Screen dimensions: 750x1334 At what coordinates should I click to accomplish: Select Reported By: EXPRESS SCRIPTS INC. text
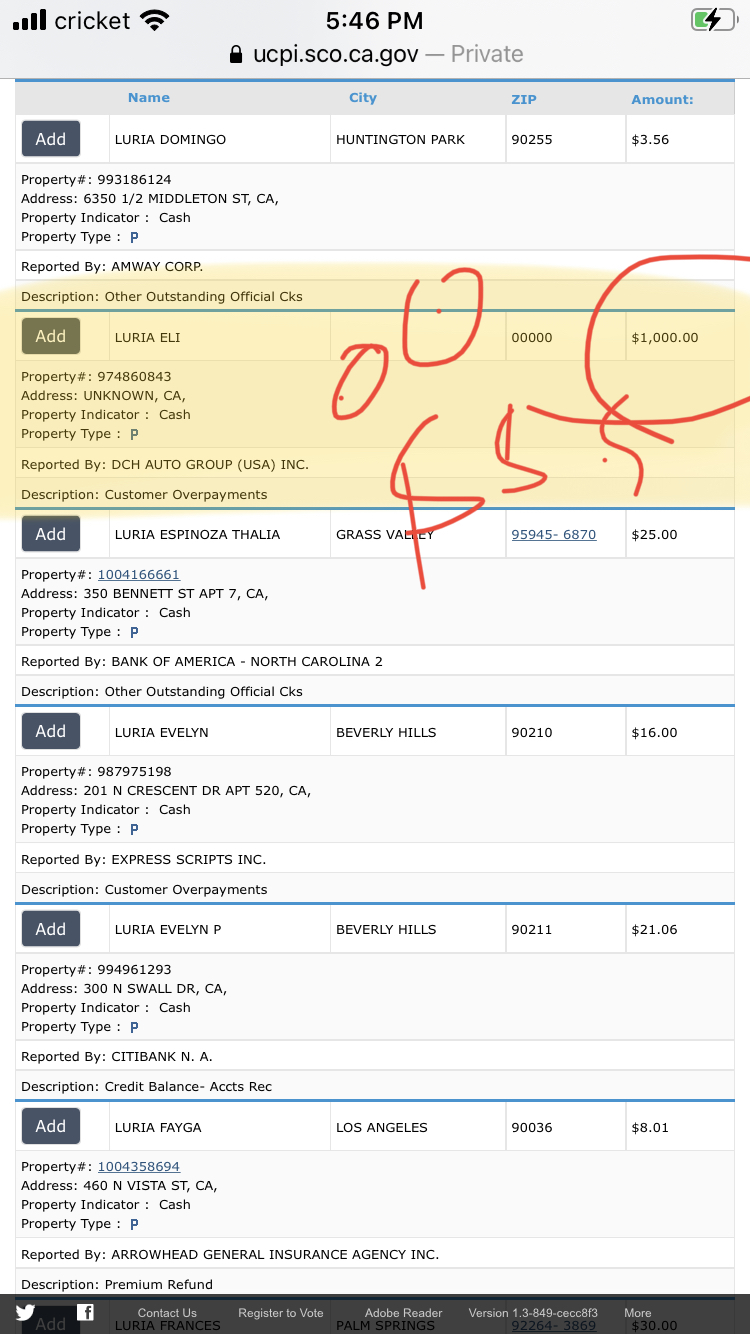pyautogui.click(x=144, y=859)
